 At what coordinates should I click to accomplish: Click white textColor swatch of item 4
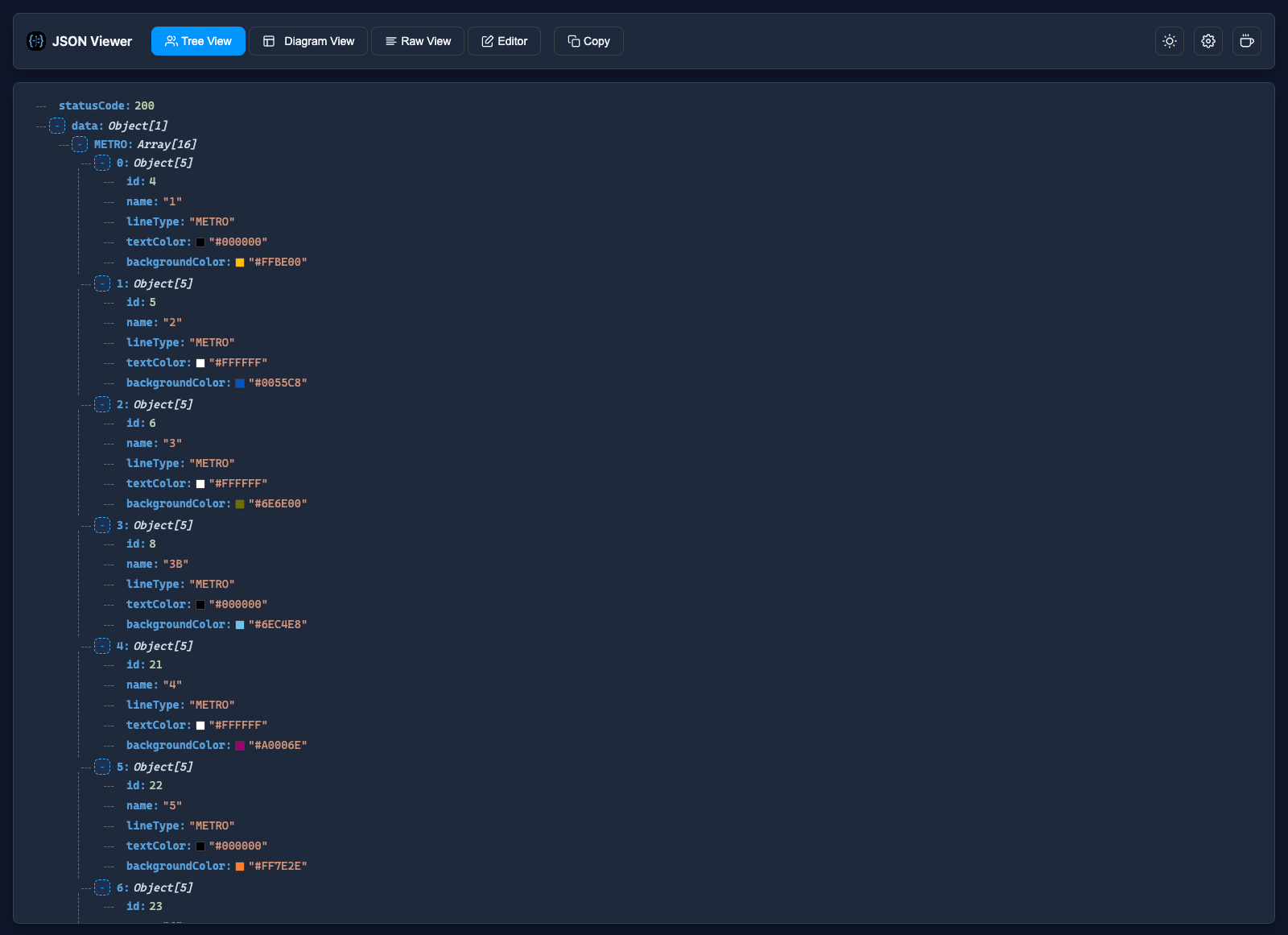(x=200, y=726)
